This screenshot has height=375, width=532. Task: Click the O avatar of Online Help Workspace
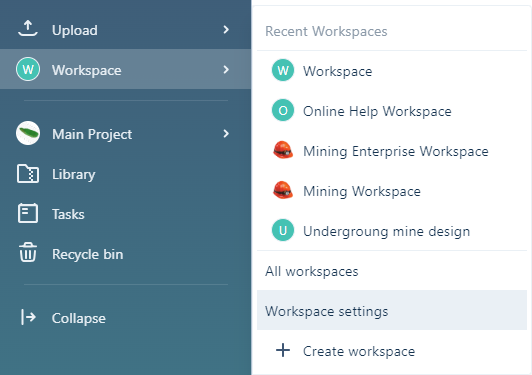[x=283, y=110]
